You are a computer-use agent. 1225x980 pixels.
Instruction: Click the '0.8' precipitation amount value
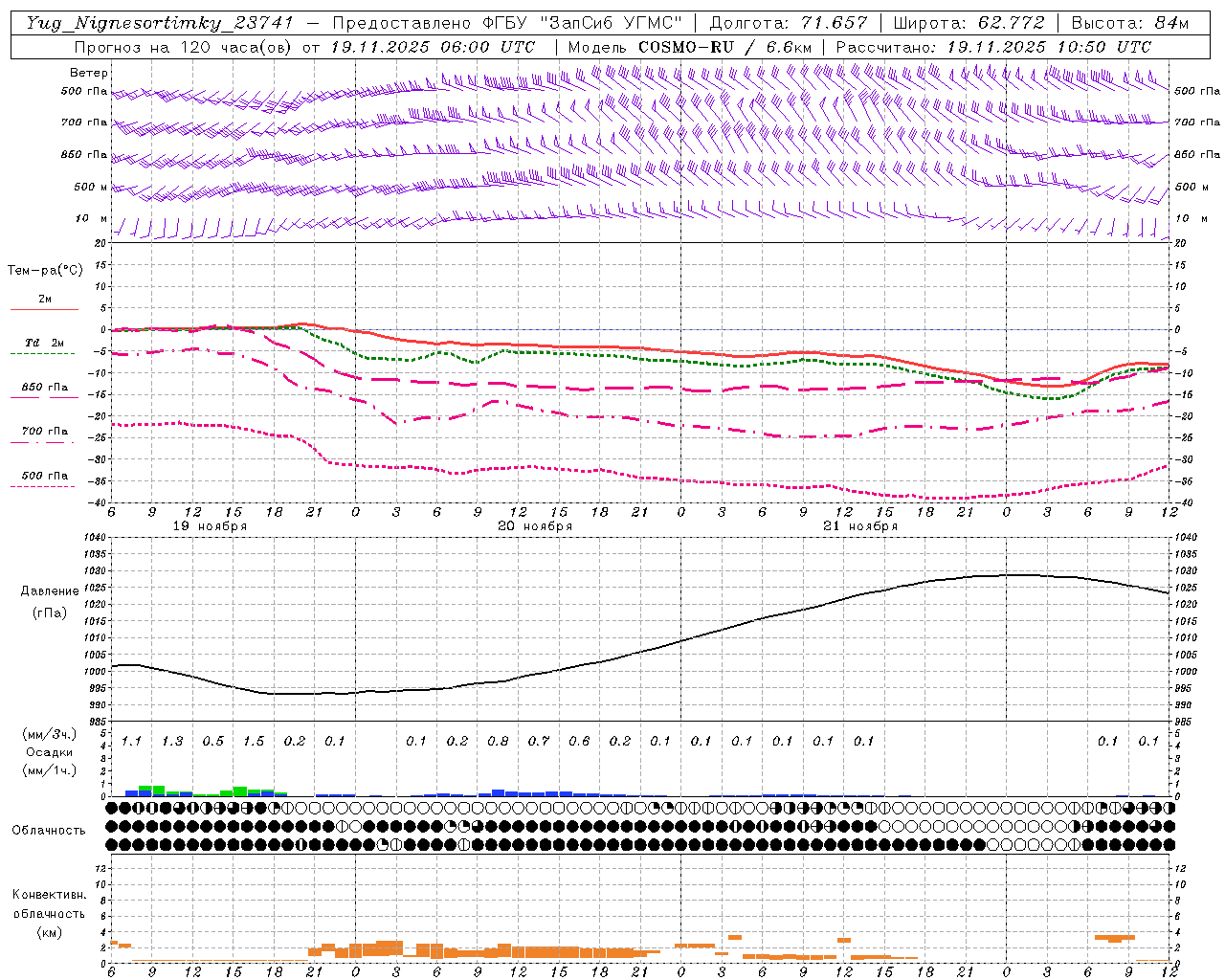click(498, 741)
